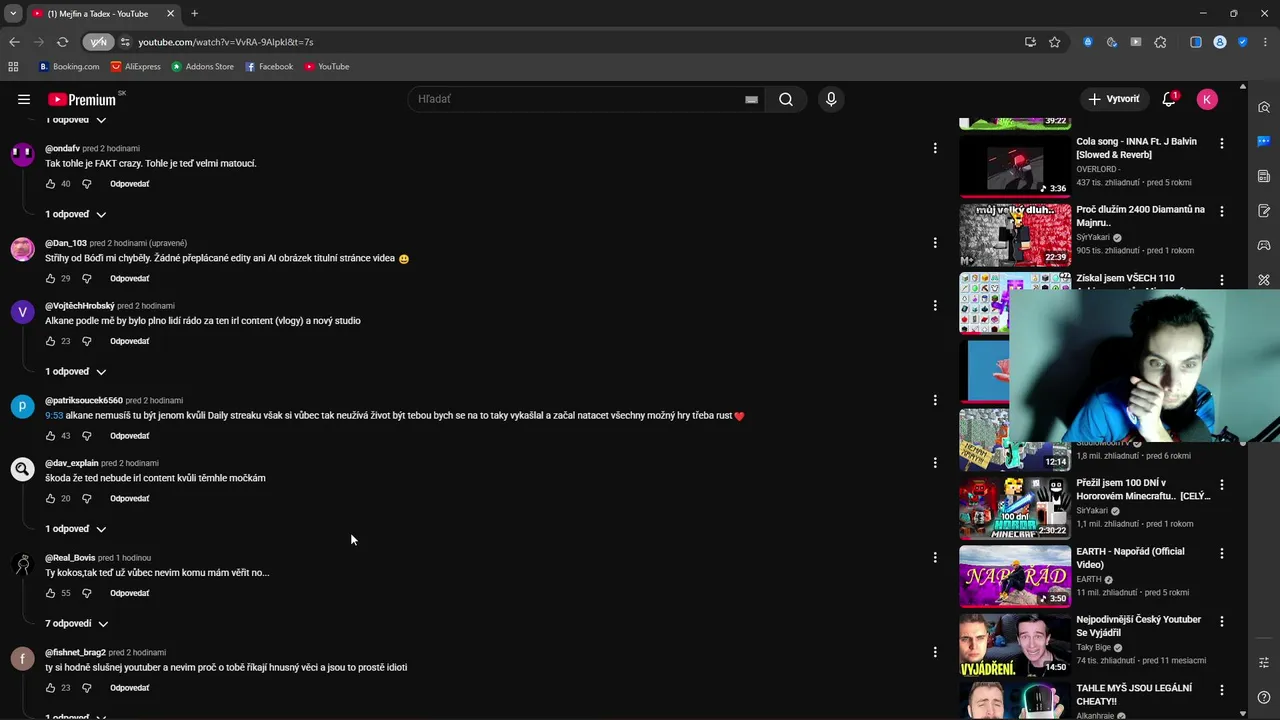Image resolution: width=1280 pixels, height=720 pixels.
Task: Open YouTube notifications bell
Action: pos(1169,99)
